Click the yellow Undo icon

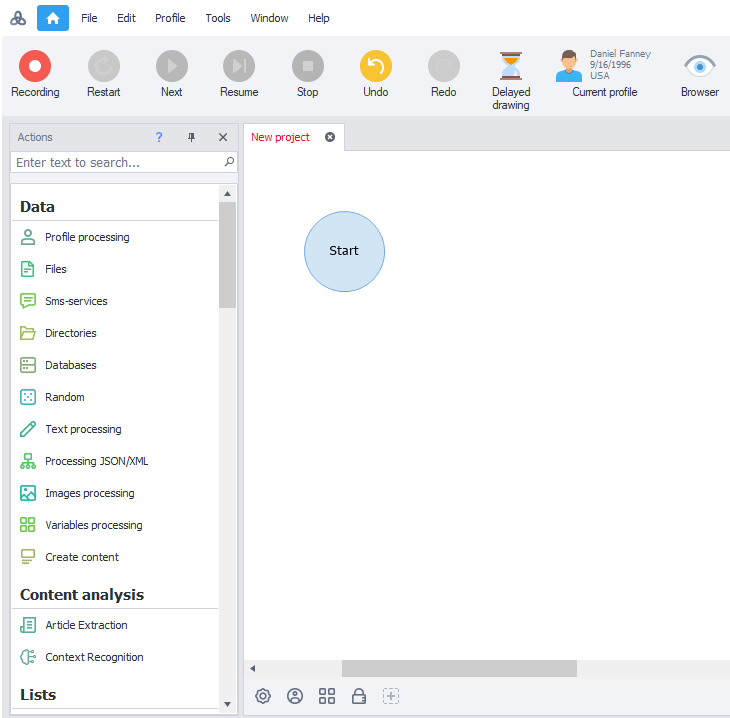coord(376,67)
